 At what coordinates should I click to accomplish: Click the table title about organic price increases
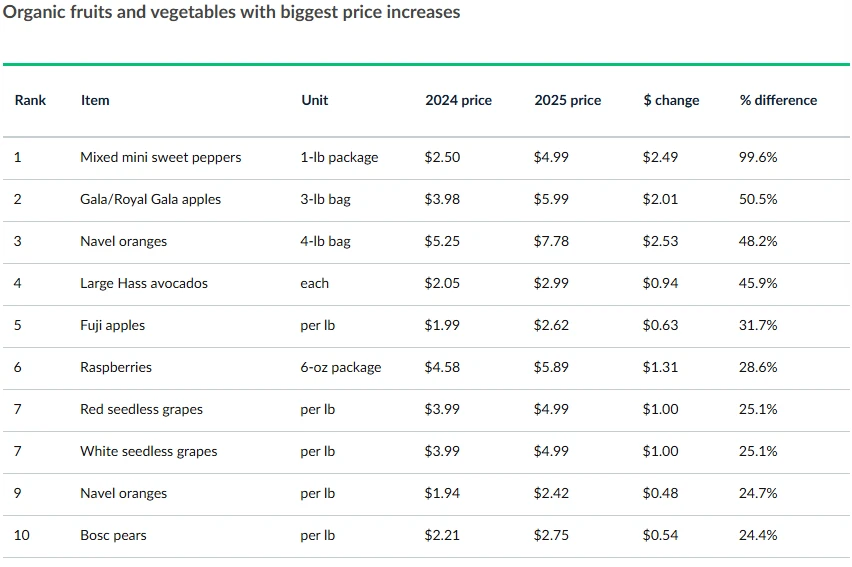232,13
